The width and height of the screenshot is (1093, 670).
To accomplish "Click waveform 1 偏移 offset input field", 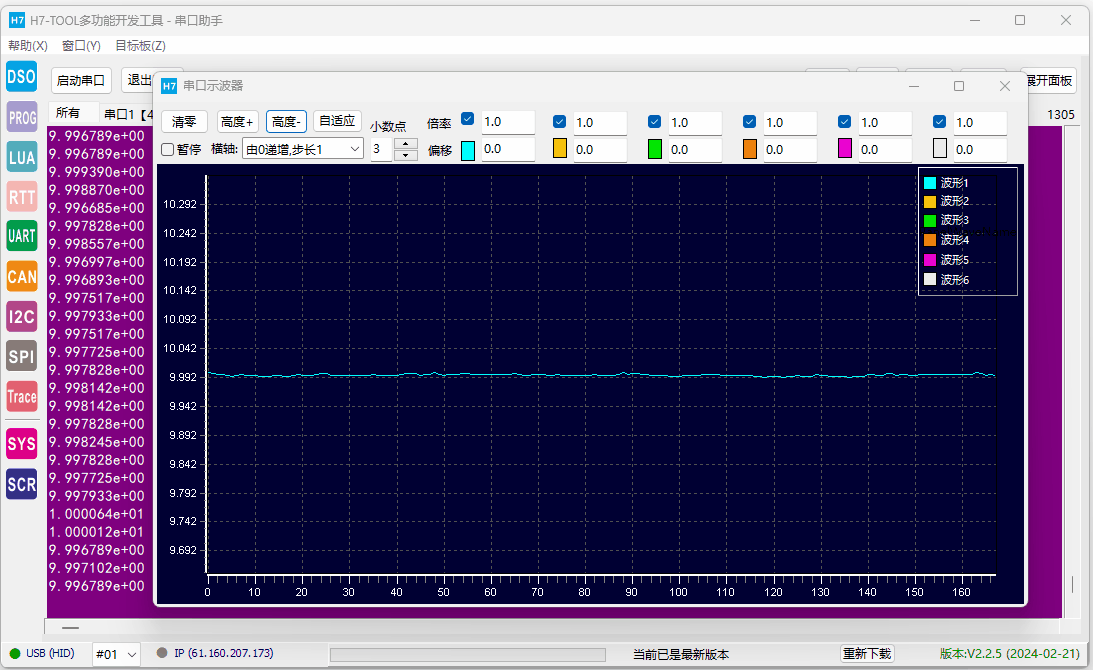I will click(507, 149).
